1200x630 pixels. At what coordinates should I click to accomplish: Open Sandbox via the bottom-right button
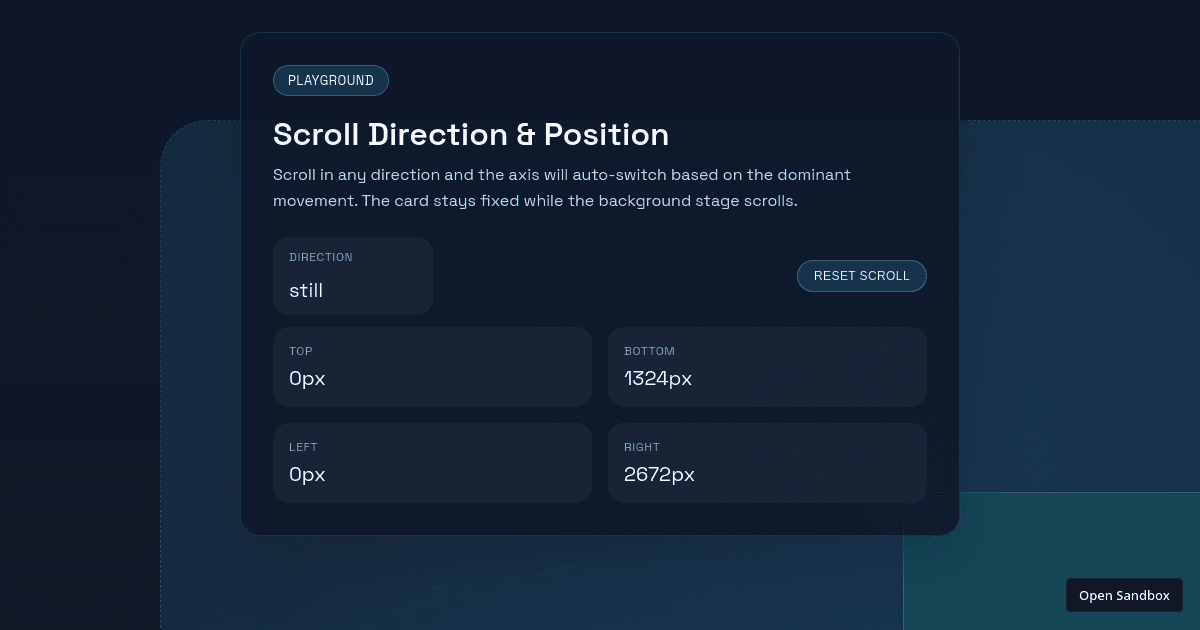pos(1124,595)
